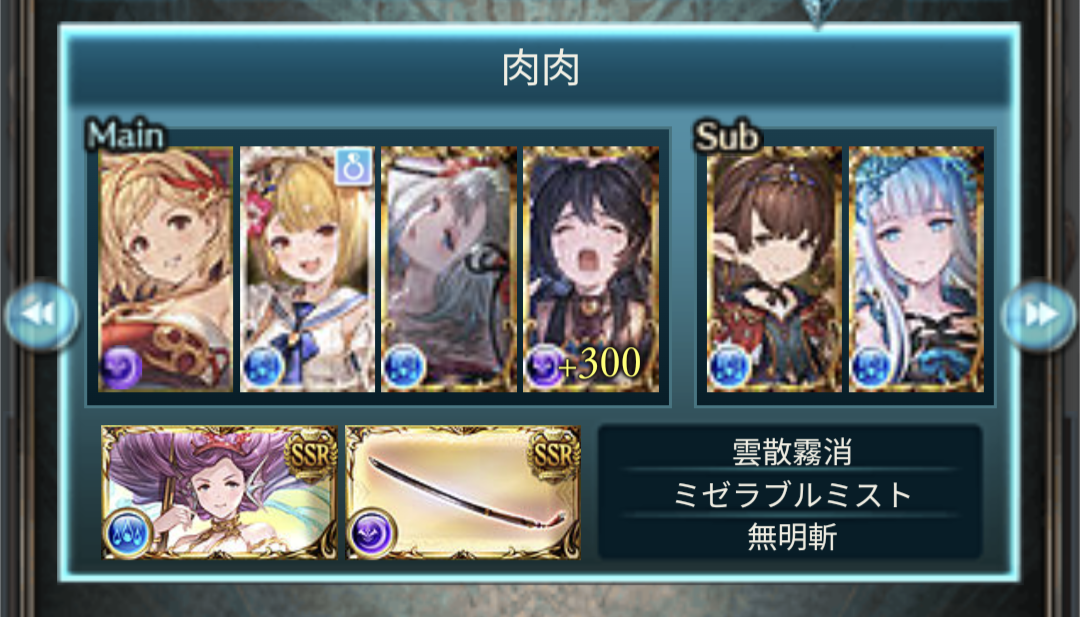Go to next party with right arrow

click(x=1039, y=315)
